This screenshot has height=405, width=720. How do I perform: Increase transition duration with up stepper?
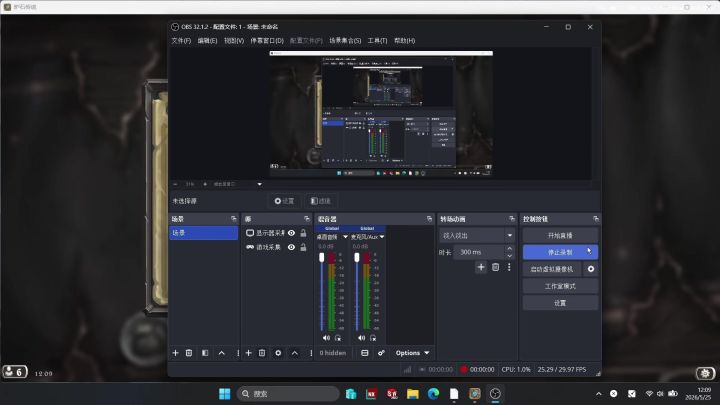[509, 248]
